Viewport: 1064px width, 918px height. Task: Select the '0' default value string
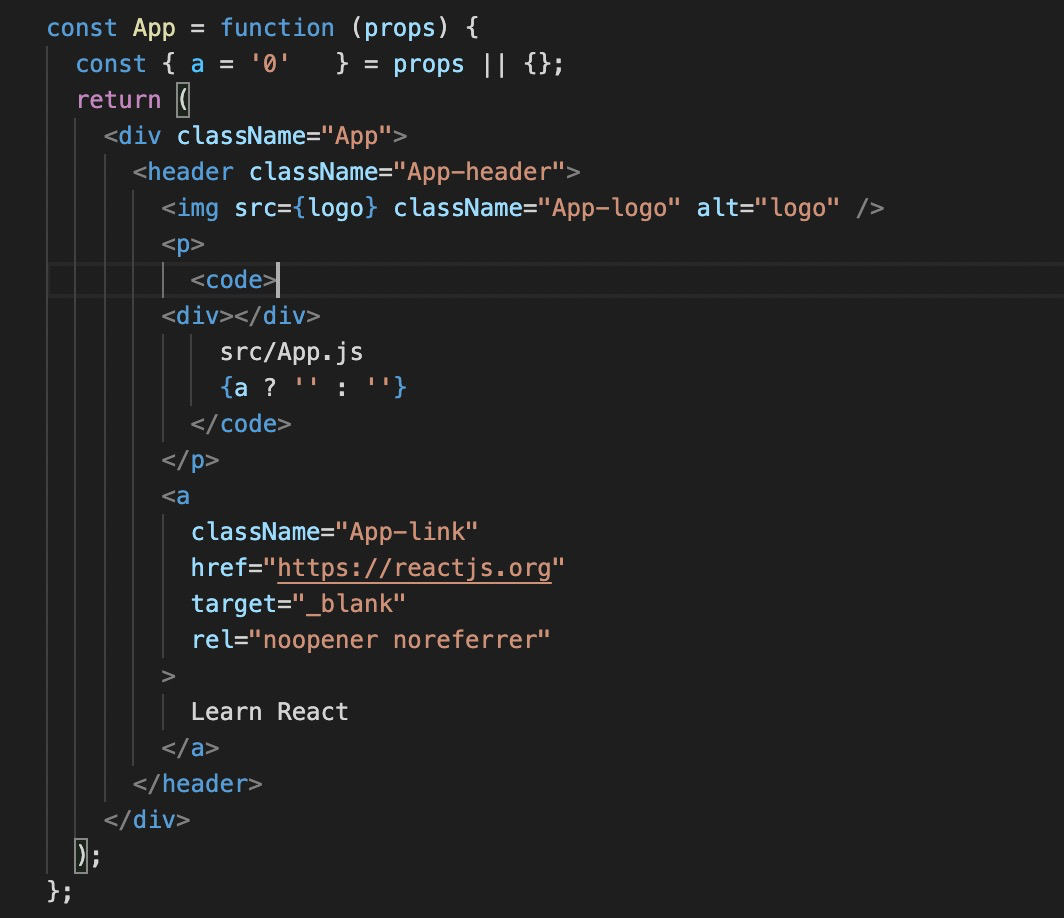269,64
